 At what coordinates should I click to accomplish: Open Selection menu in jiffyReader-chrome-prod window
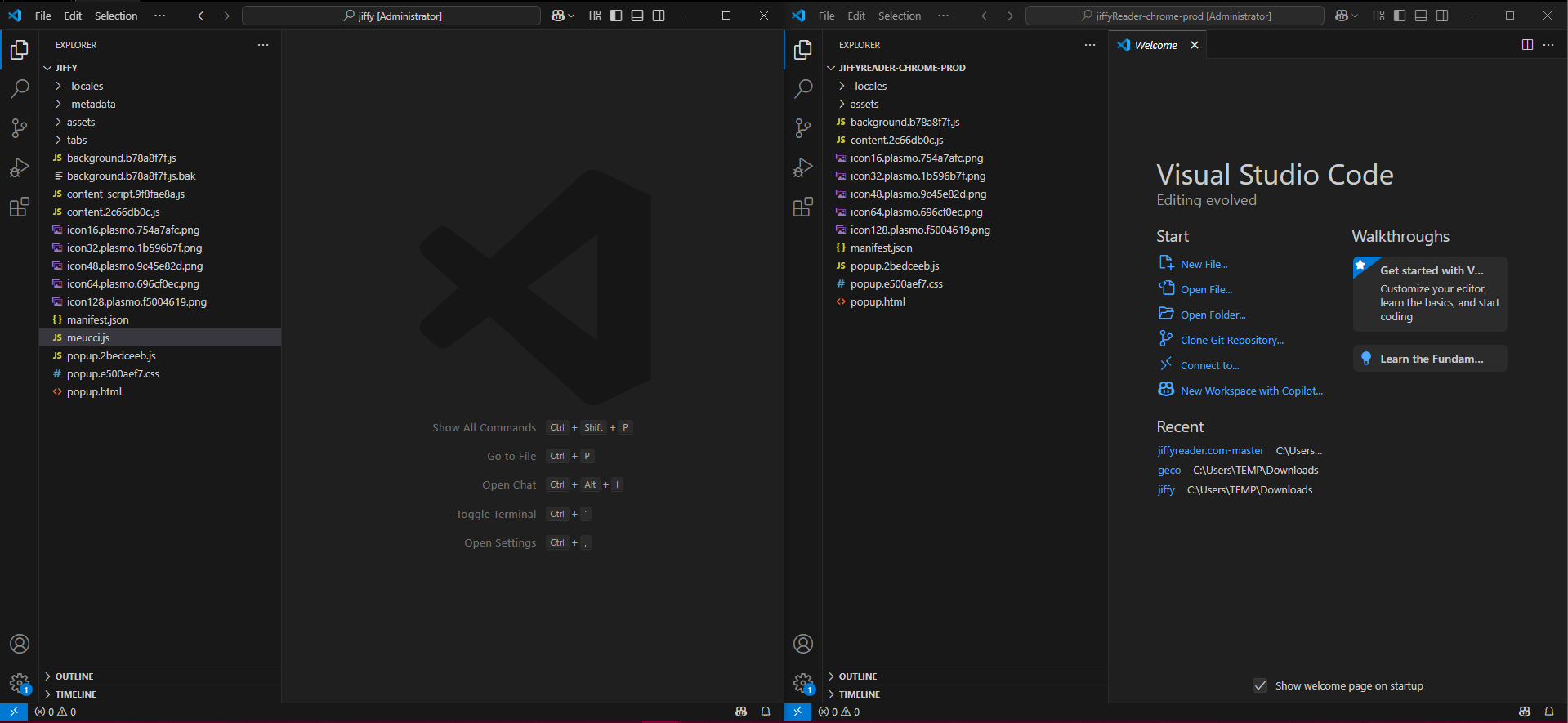click(x=900, y=16)
